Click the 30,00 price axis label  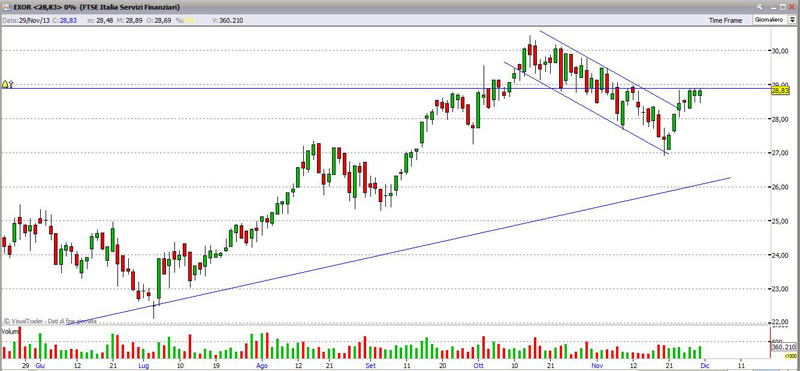780,51
